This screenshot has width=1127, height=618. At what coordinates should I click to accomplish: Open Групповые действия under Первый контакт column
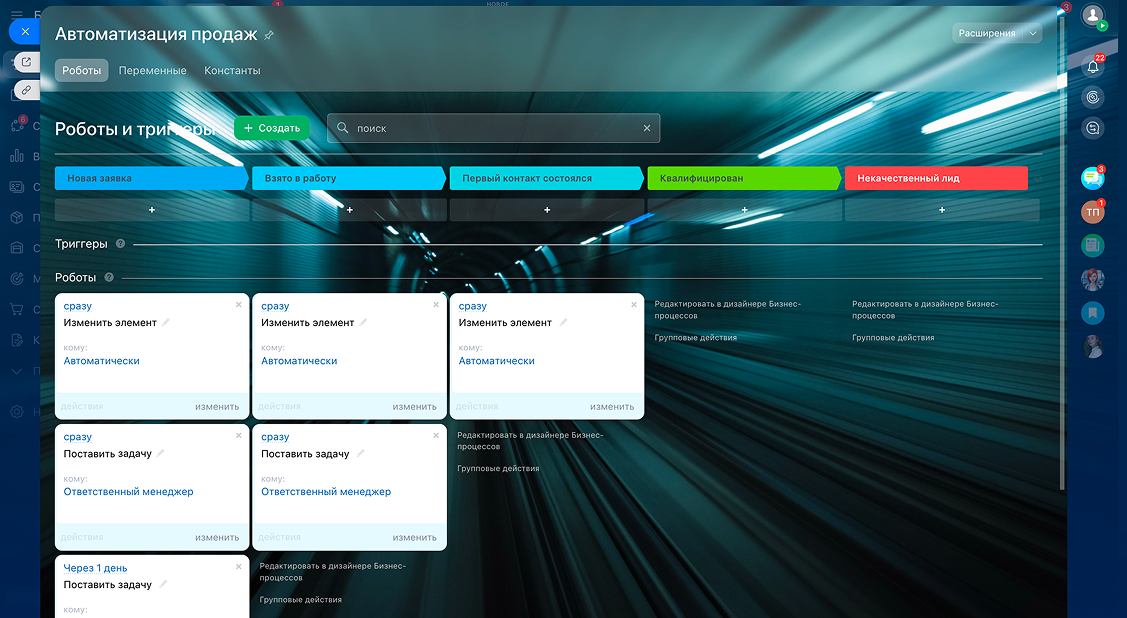(x=498, y=469)
